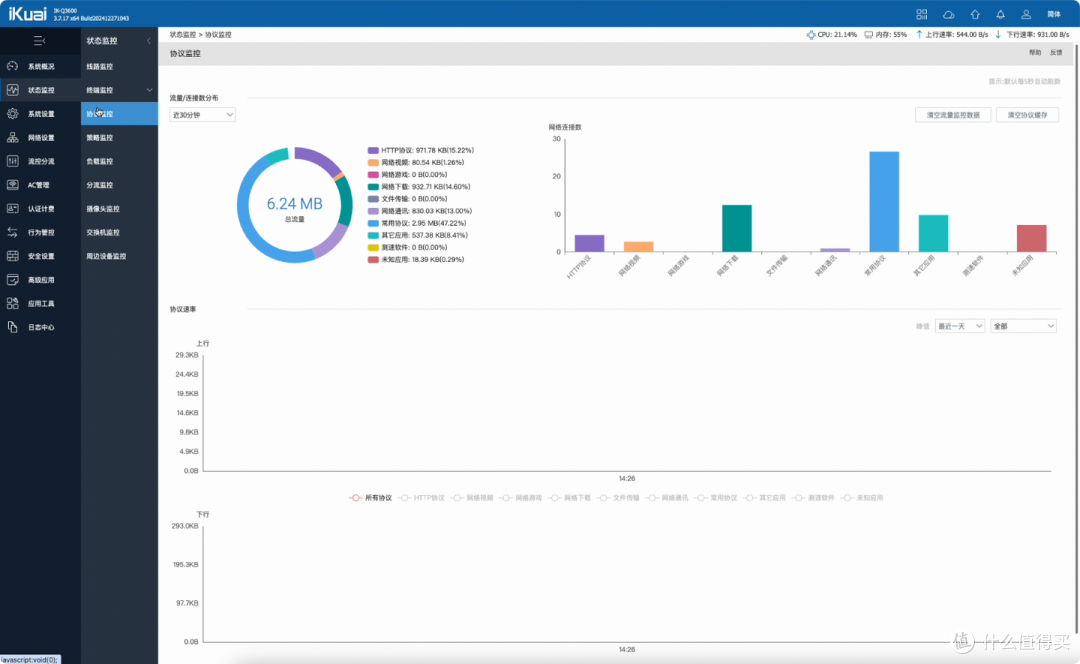
Task: Open the user account icon
Action: (1026, 14)
